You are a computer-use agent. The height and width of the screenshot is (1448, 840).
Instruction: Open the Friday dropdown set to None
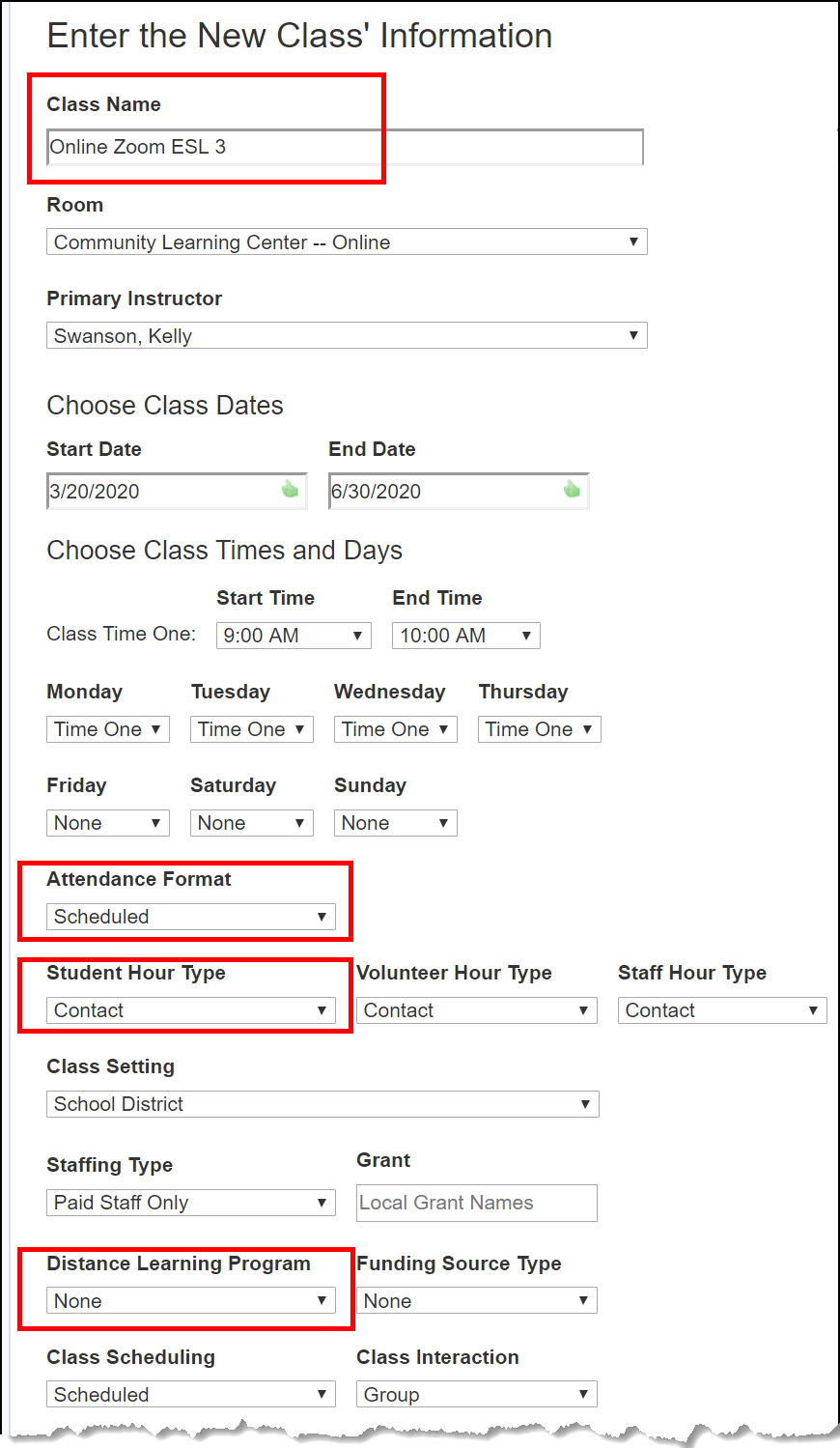tap(107, 823)
